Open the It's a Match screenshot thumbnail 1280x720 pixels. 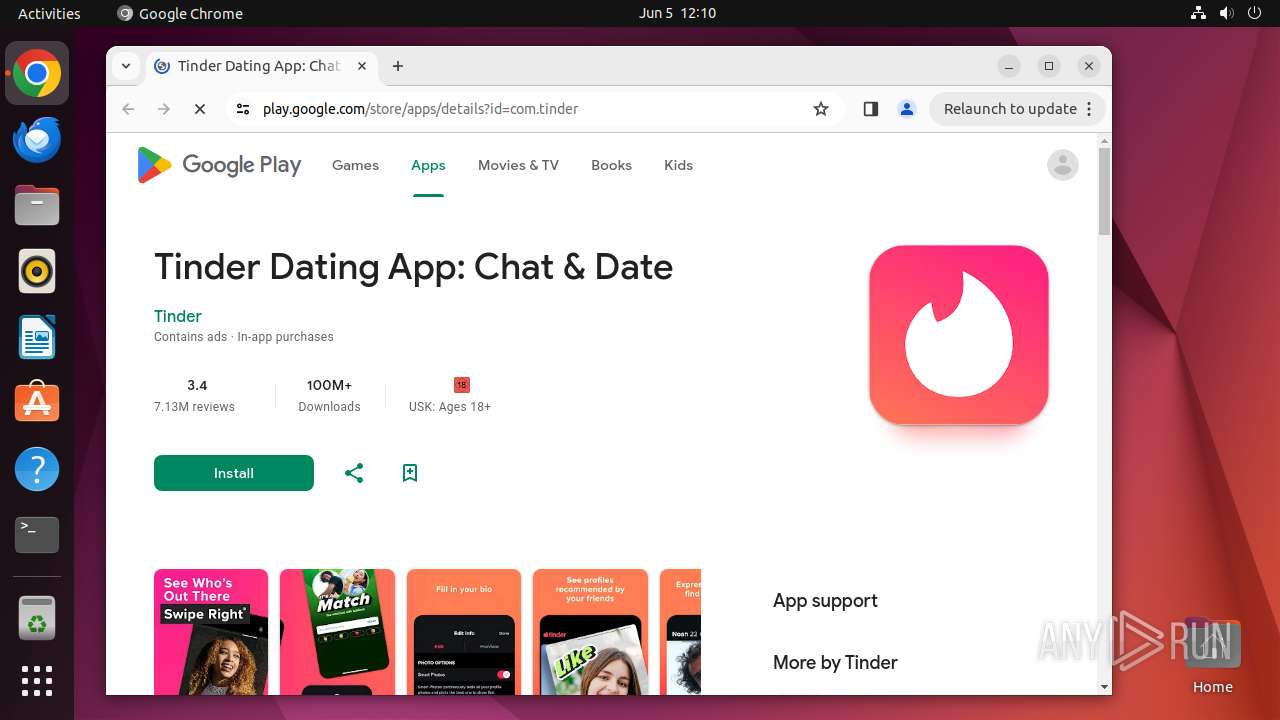(337, 632)
